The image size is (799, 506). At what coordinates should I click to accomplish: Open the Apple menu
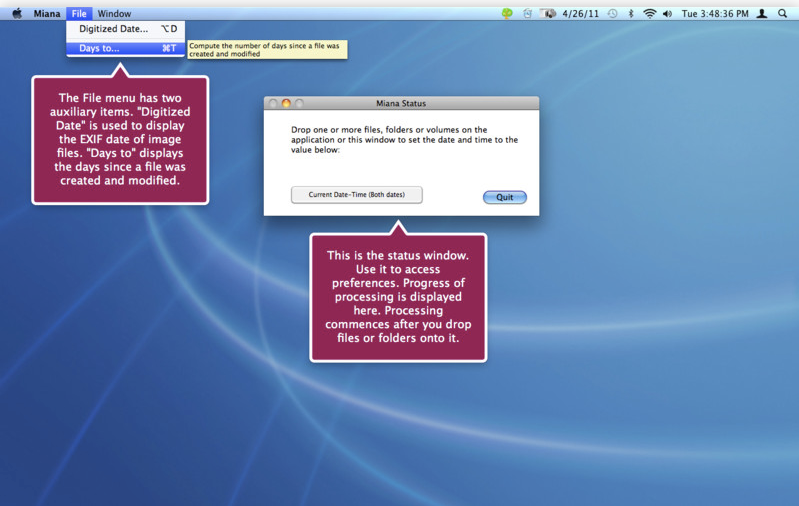pos(17,13)
